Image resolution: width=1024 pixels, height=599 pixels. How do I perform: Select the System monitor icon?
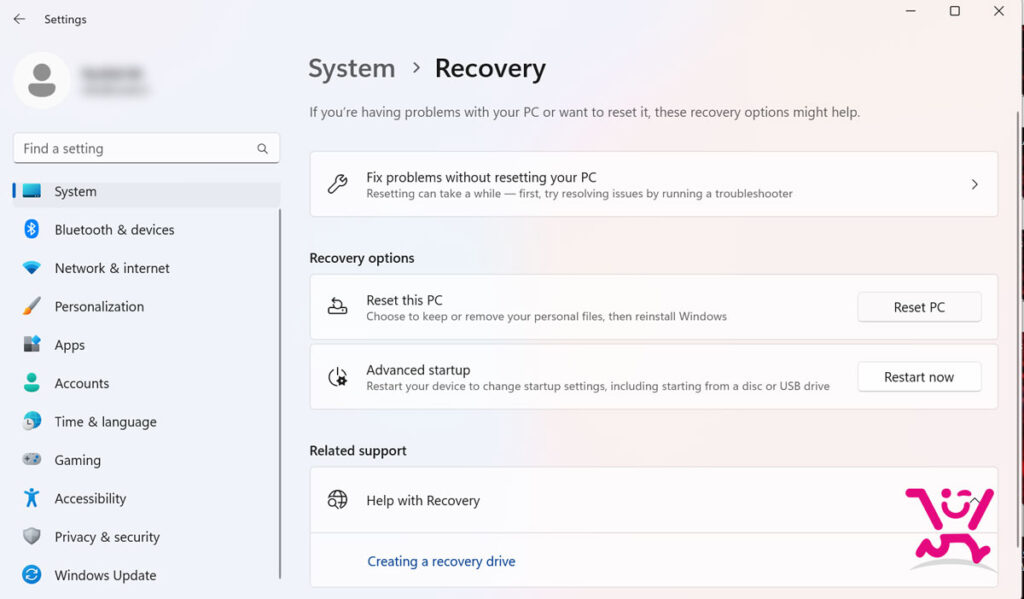(31, 191)
